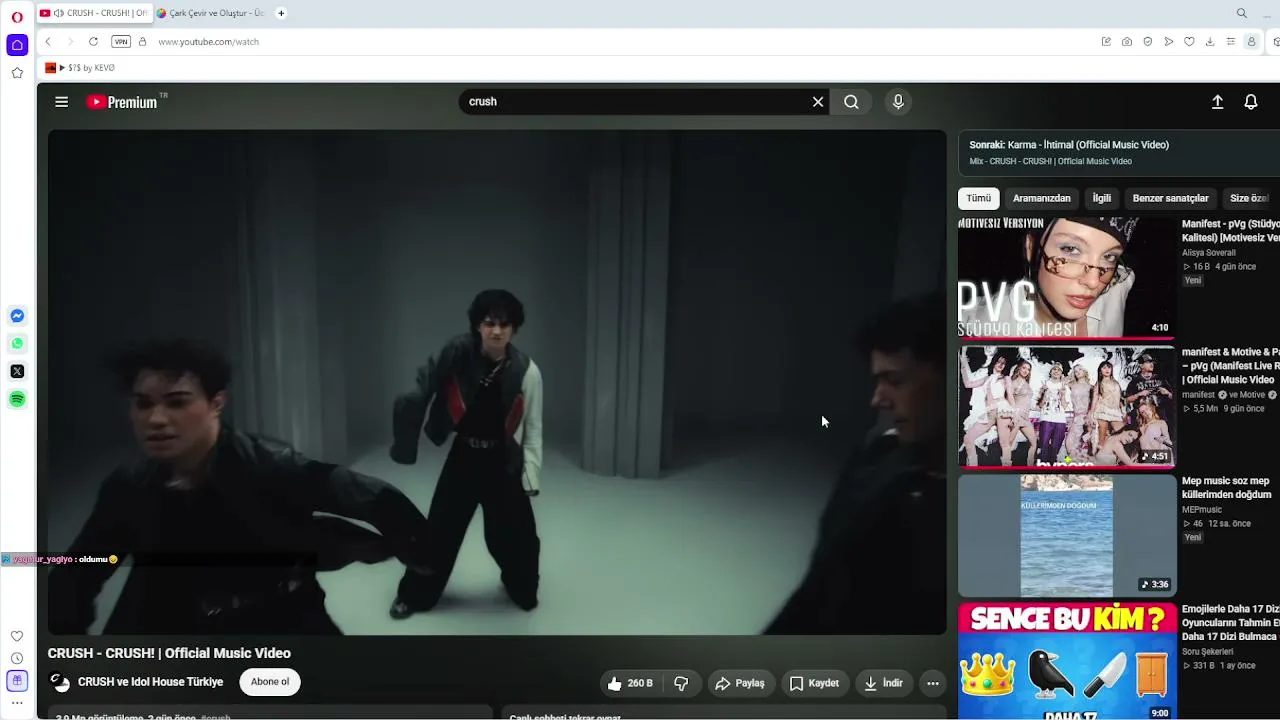Open the browser downloads icon
1280x720 pixels.
(x=1210, y=42)
